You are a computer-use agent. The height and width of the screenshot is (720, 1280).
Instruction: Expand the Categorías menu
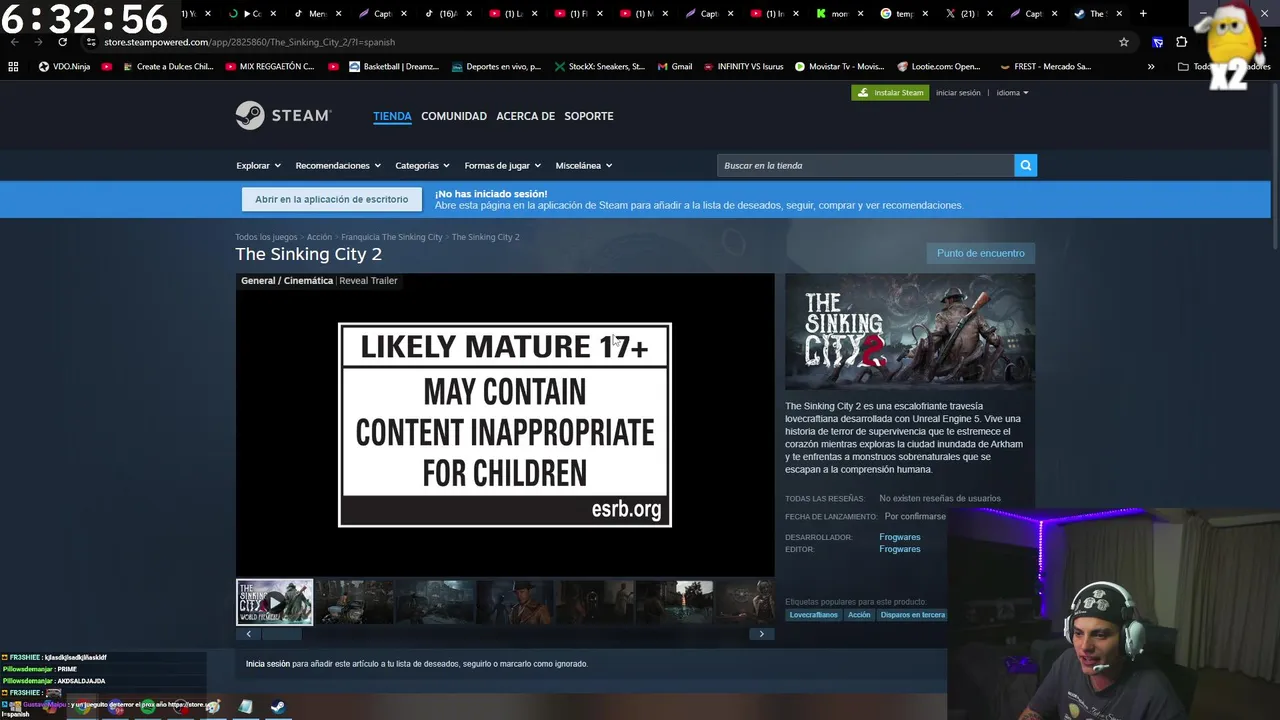(422, 165)
